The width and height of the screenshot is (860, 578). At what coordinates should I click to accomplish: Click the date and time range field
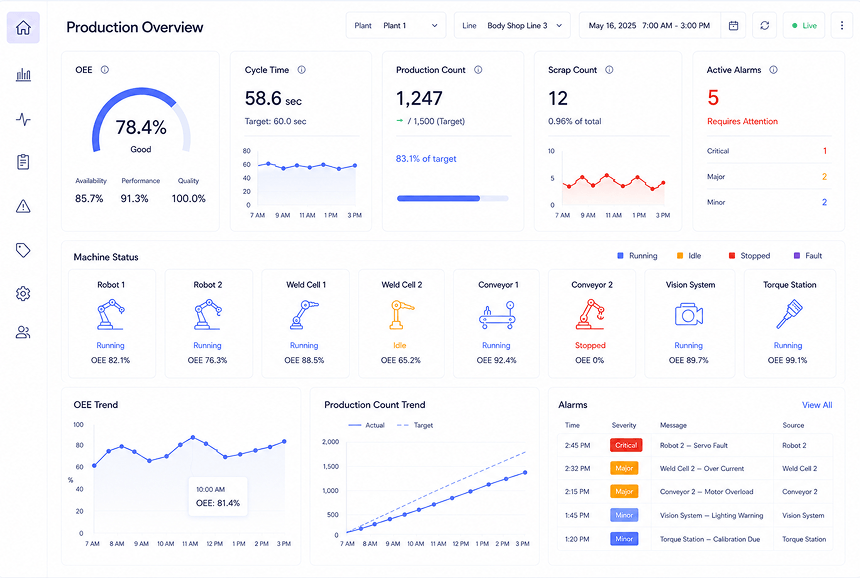649,26
